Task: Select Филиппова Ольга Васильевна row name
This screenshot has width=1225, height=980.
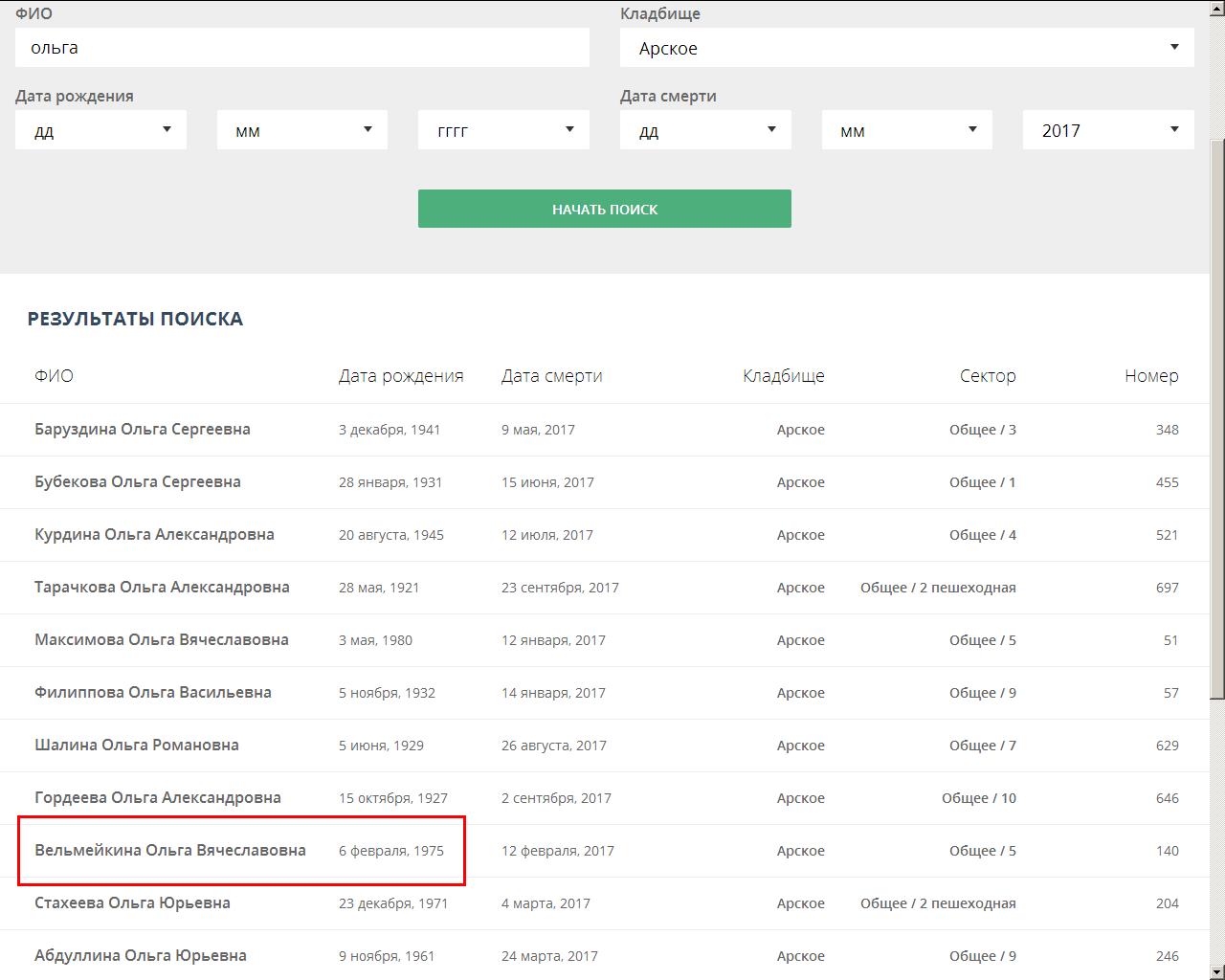Action: [x=153, y=693]
